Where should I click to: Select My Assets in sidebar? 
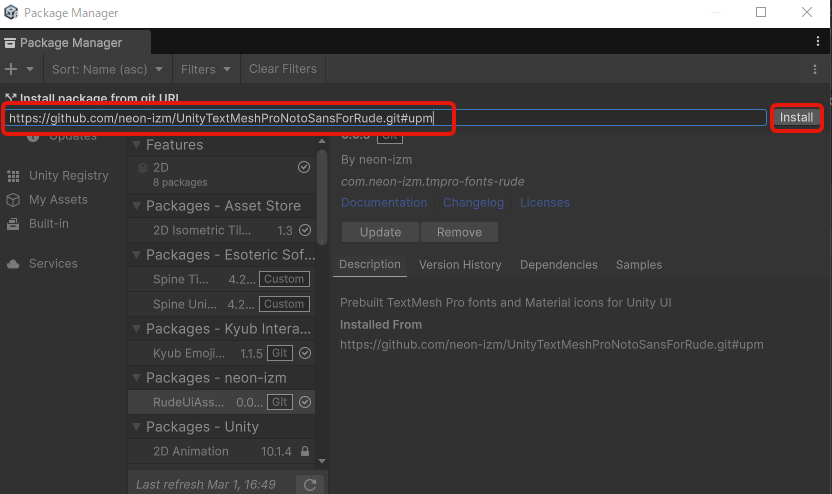tap(58, 200)
